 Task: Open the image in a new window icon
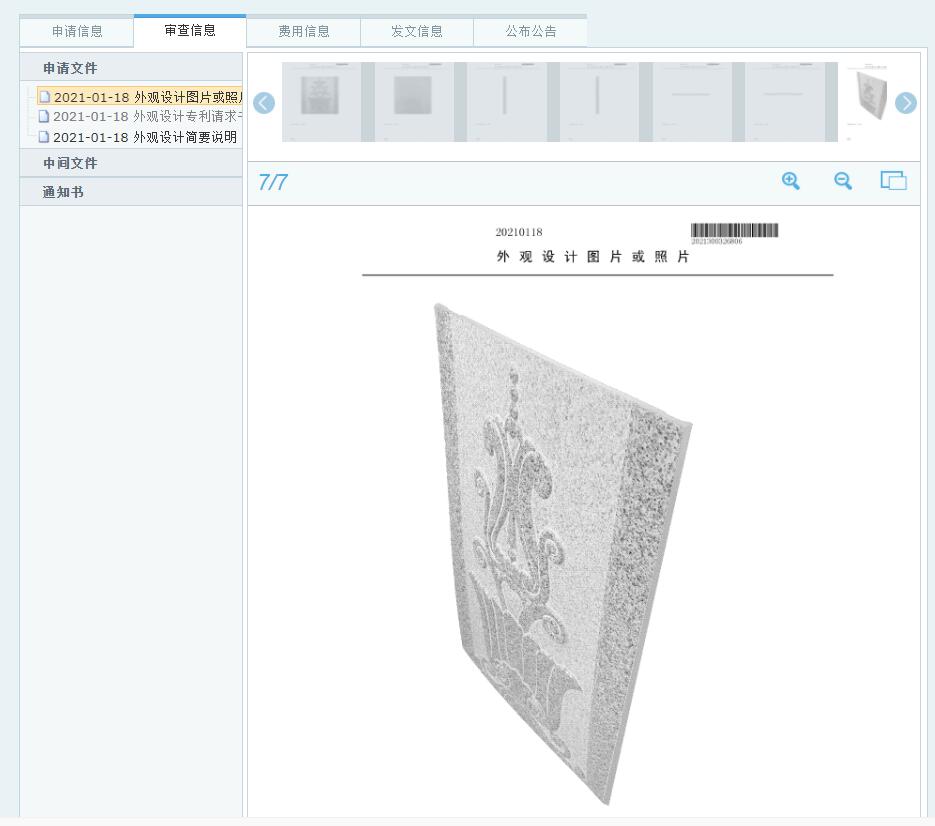point(893,181)
